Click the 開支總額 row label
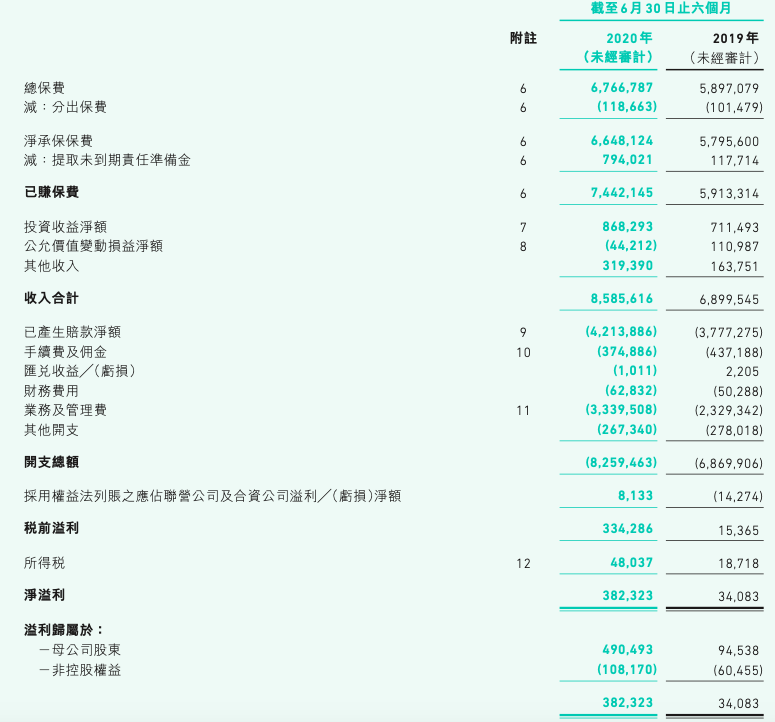Viewport: 775px width, 722px height. coord(51,462)
